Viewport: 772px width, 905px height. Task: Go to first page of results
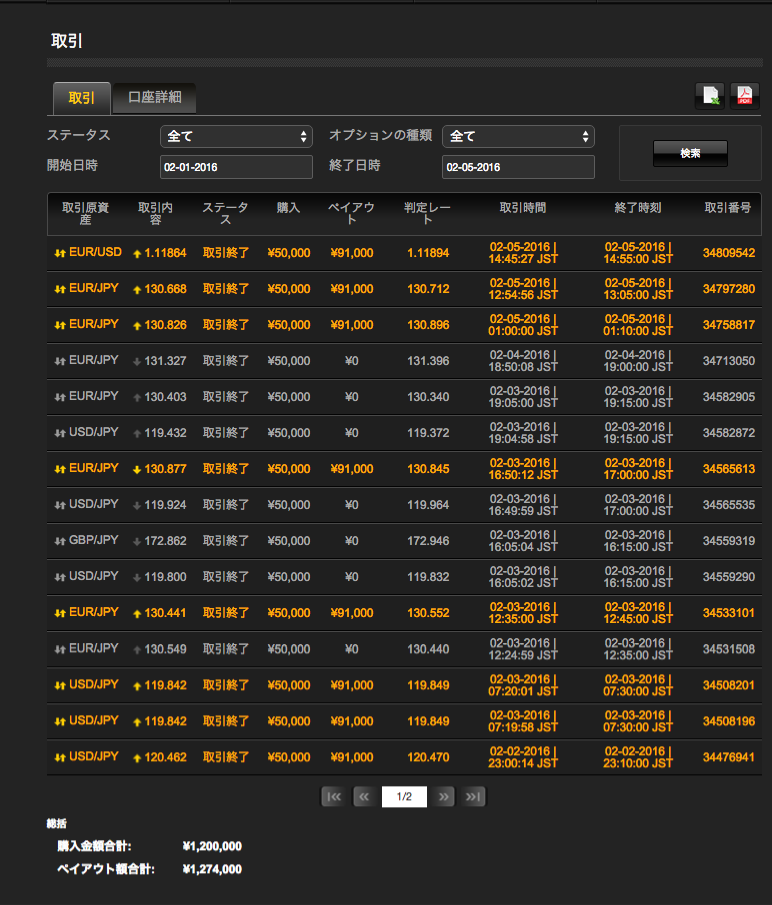pyautogui.click(x=333, y=796)
